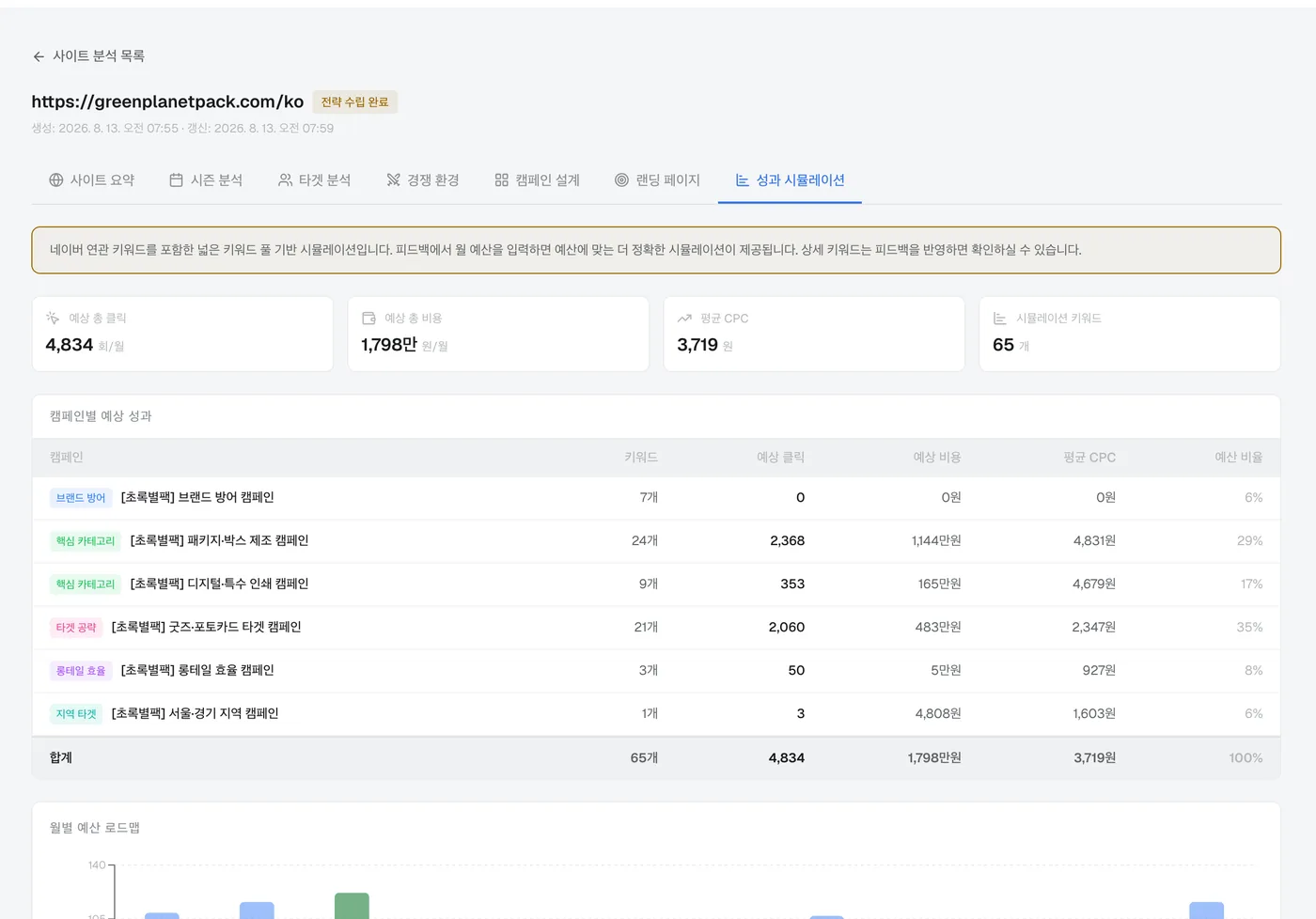Screen dimensions: 1316x919
Task: Click the 3,719 value in 평균 CPC card
Action: [697, 345]
